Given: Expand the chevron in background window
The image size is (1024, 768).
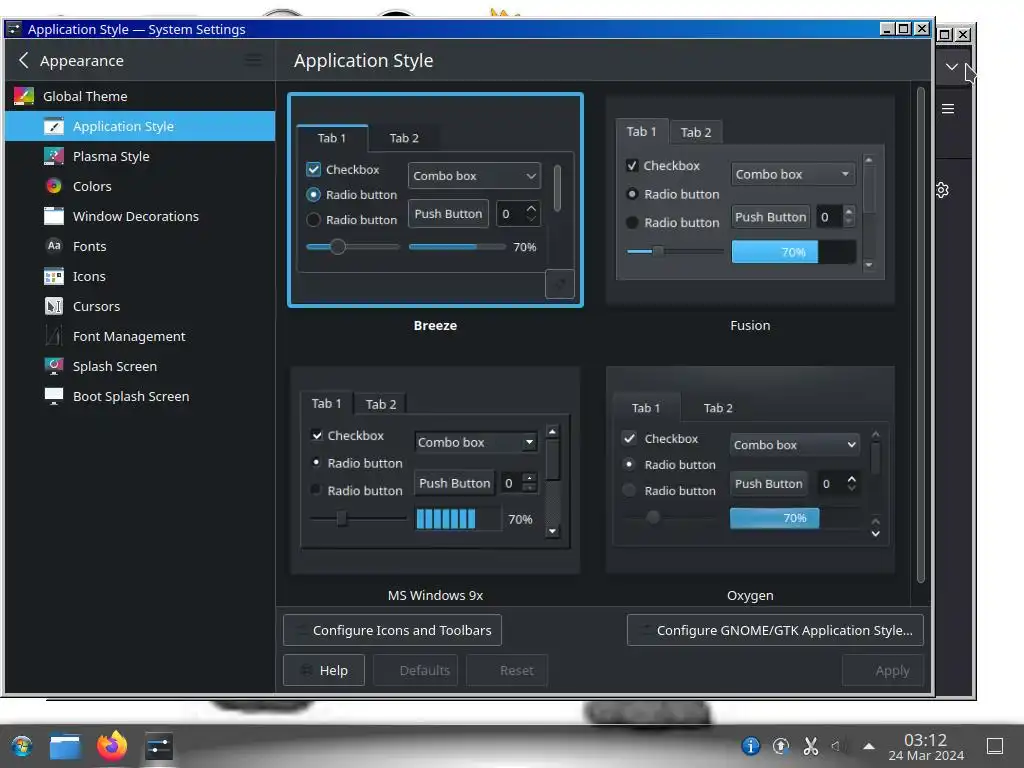Looking at the screenshot, I should coord(952,67).
